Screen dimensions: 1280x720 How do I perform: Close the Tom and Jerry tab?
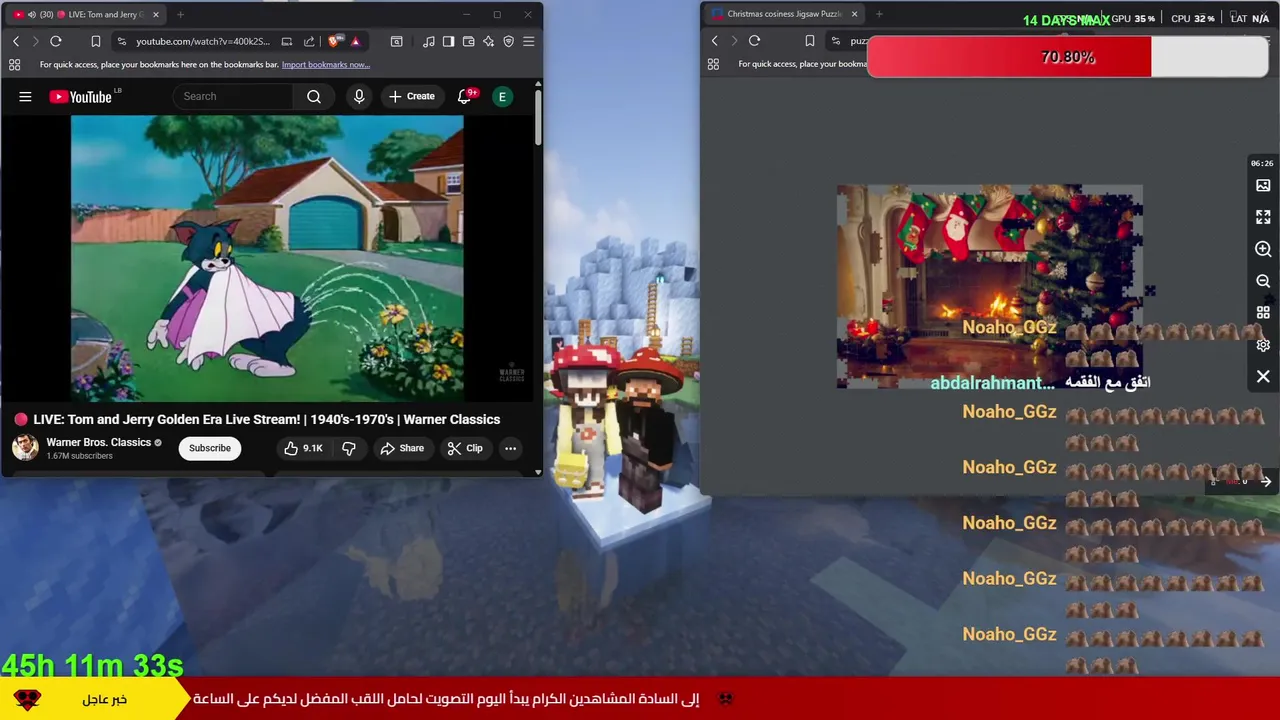click(155, 15)
